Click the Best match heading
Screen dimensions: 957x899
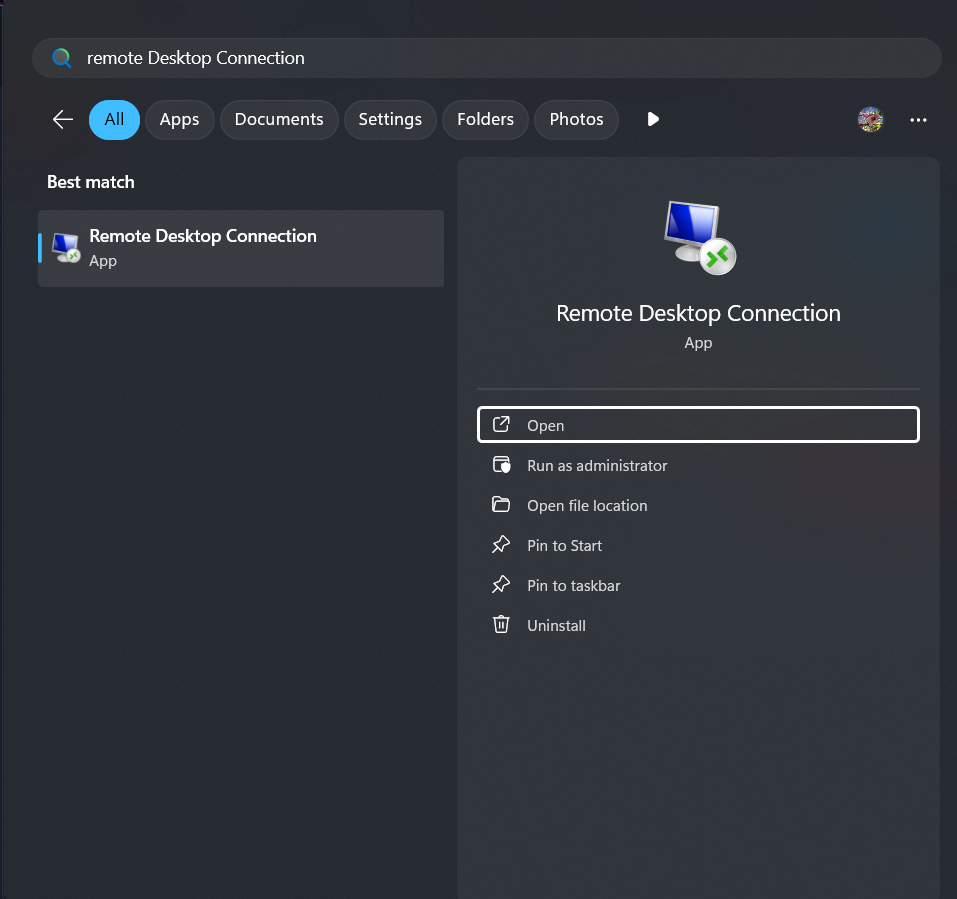click(x=90, y=182)
